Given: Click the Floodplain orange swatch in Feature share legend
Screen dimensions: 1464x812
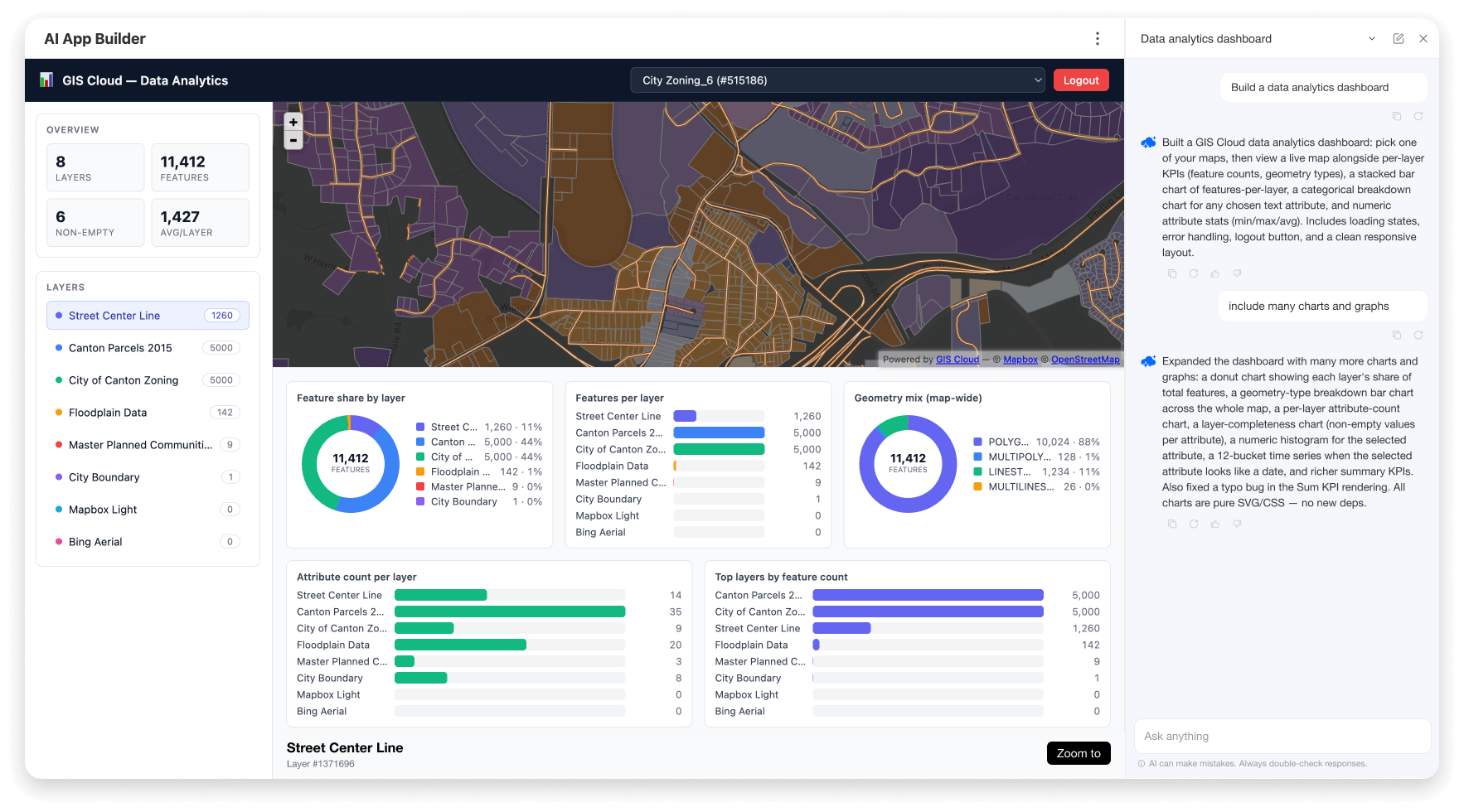Looking at the screenshot, I should tap(420, 472).
